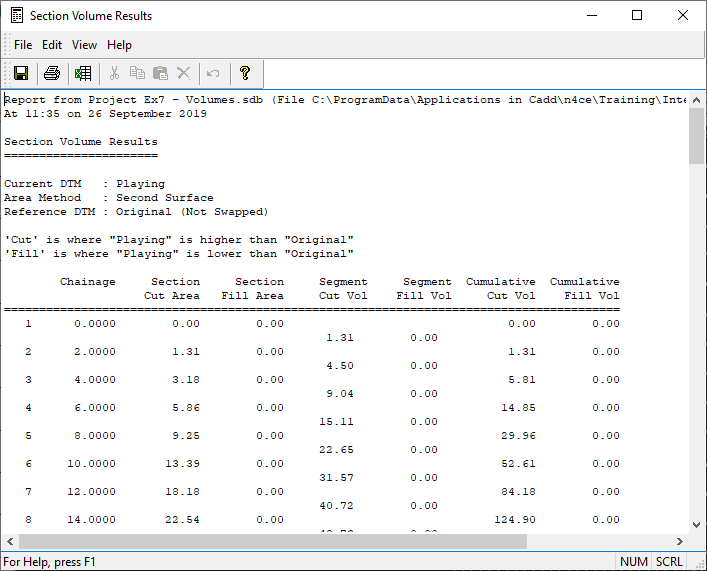Click the horizontal scrollbar right arrow
707x571 pixels.
pyautogui.click(x=679, y=541)
